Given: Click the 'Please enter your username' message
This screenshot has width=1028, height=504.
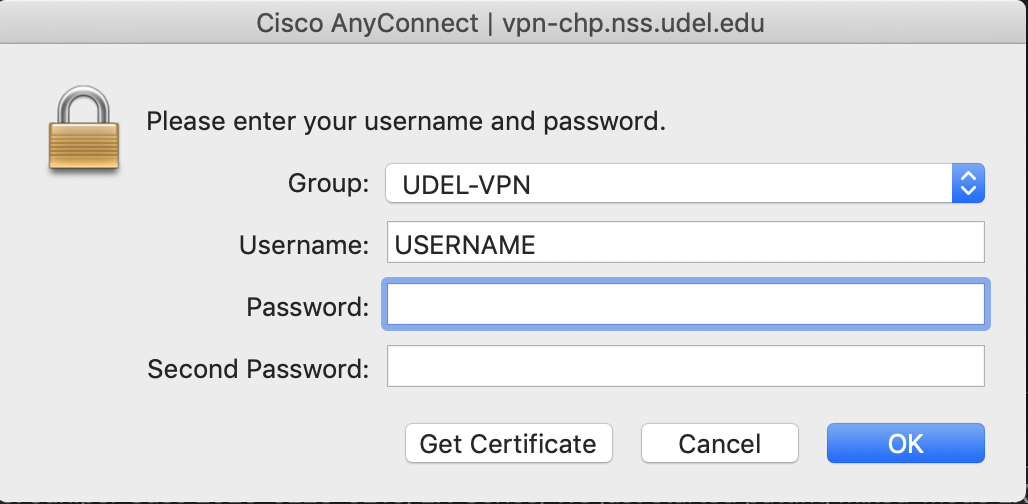Looking at the screenshot, I should pyautogui.click(x=406, y=122).
